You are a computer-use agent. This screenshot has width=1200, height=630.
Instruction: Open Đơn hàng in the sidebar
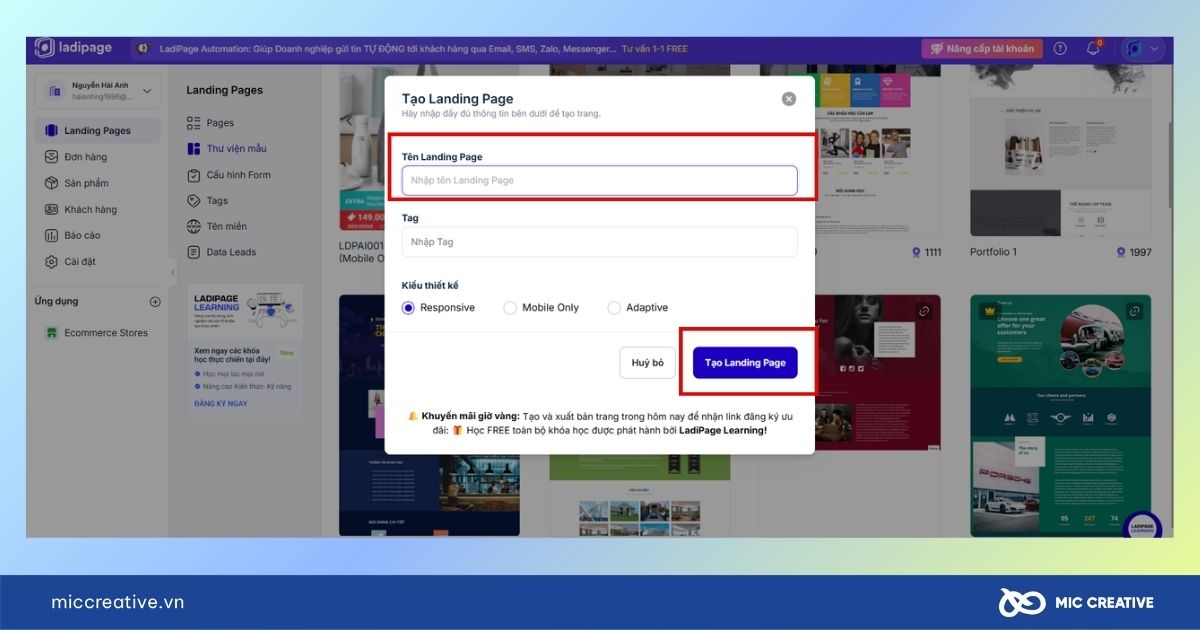pos(85,157)
